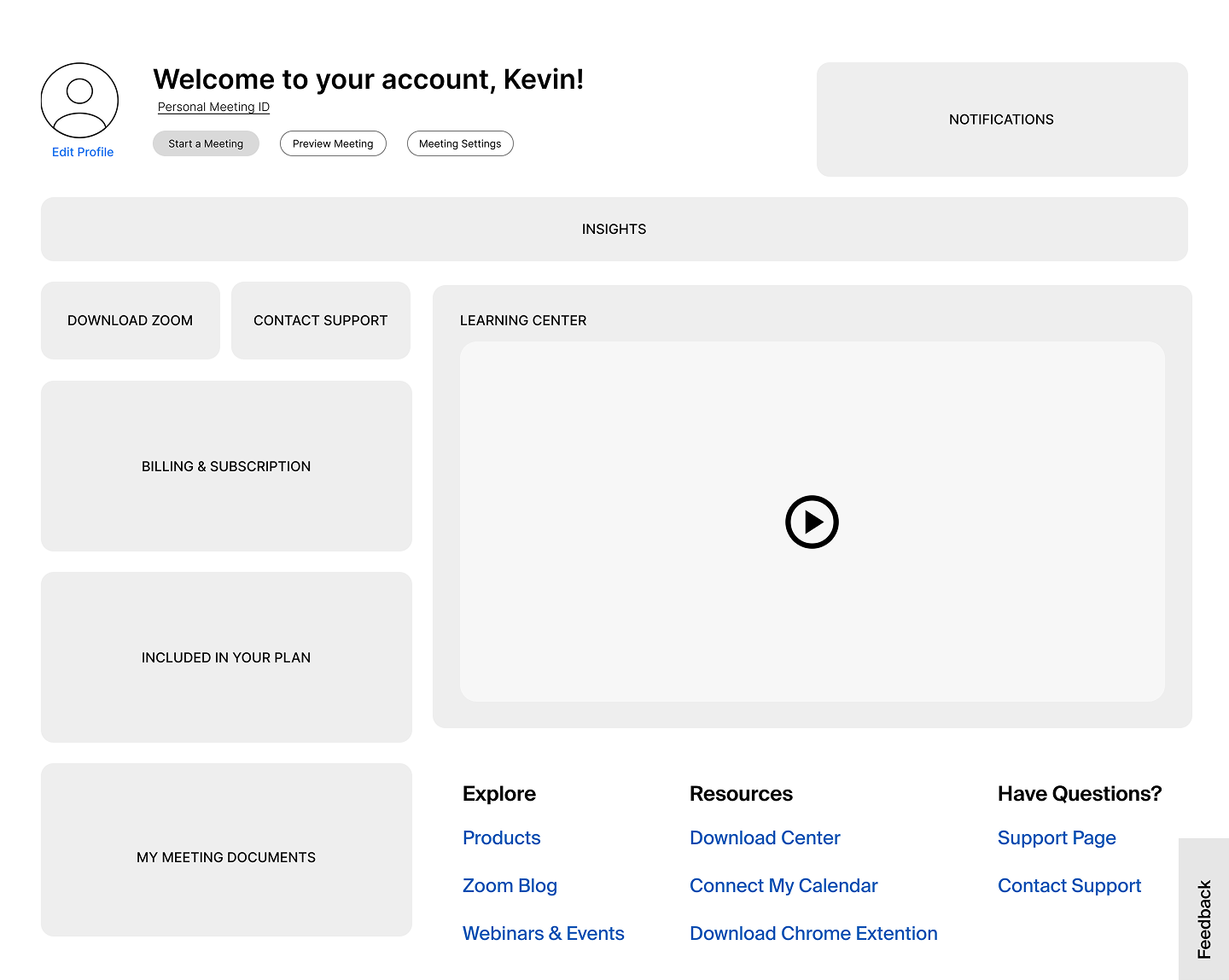Open the Download Chrome Extention link

813,933
